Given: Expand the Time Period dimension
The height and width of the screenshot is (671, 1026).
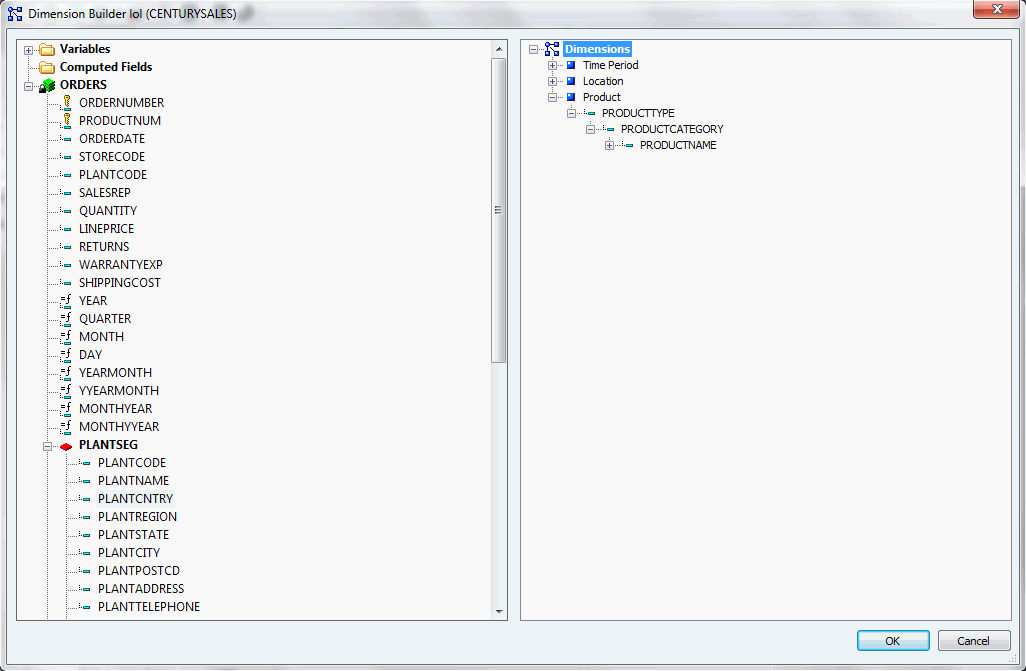Looking at the screenshot, I should [x=552, y=65].
